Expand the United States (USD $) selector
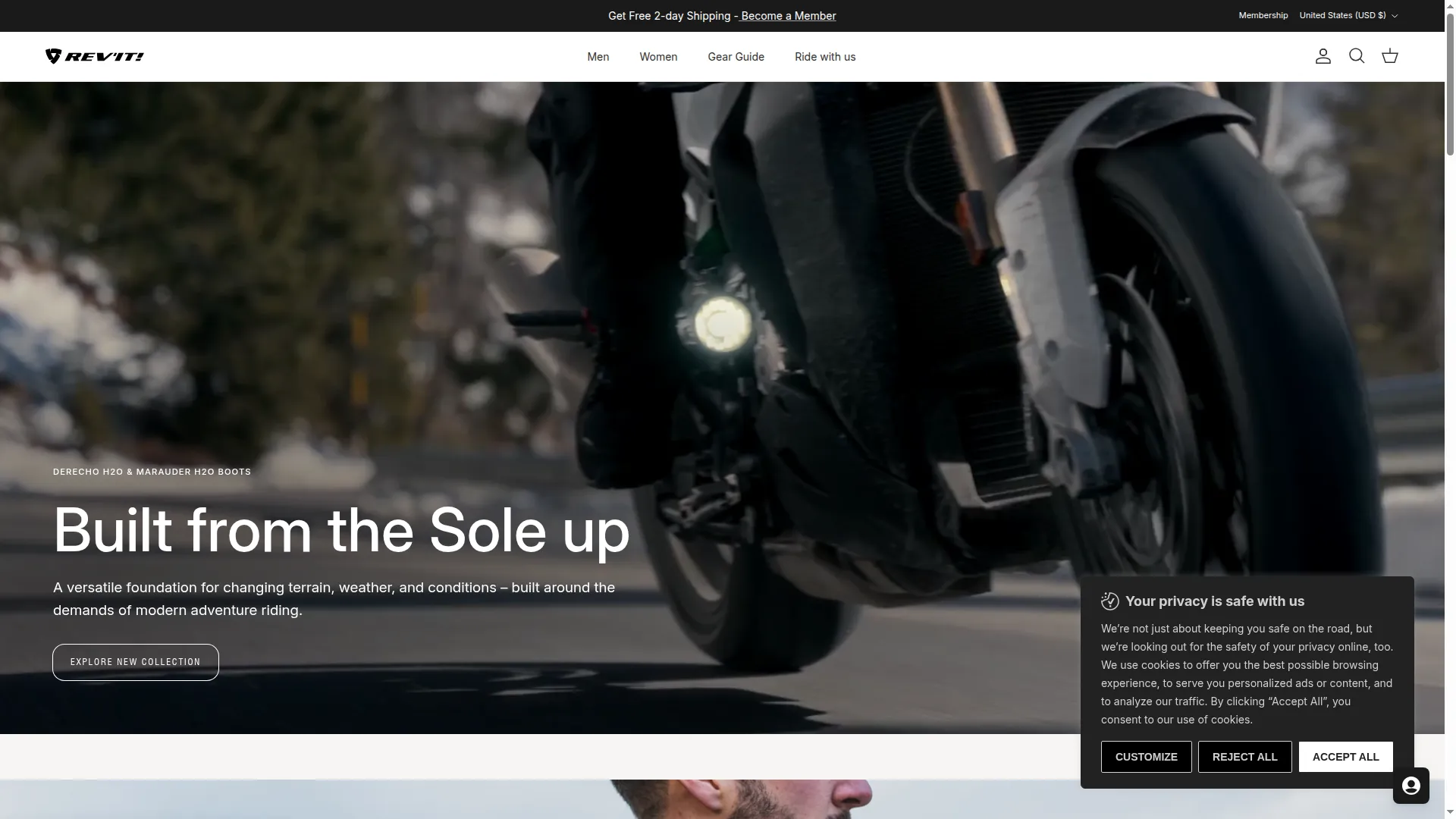 1348,15
